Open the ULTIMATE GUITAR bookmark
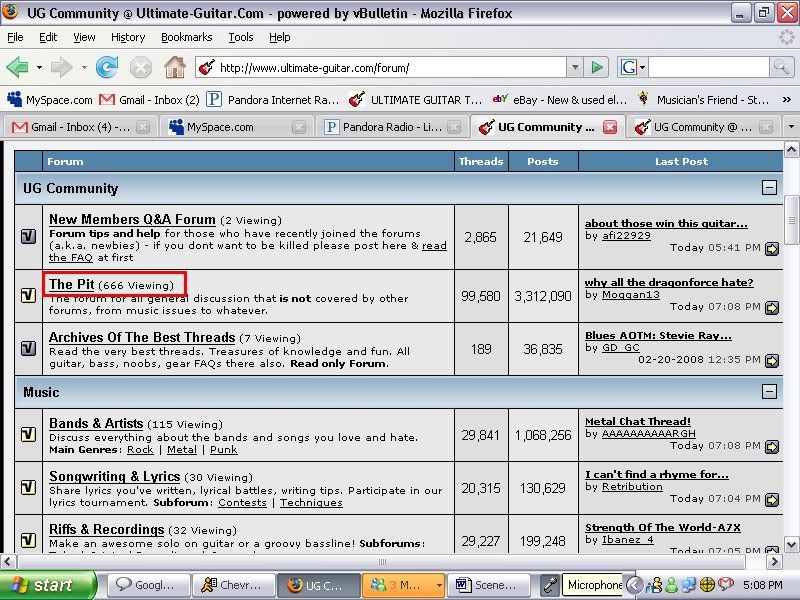The height and width of the screenshot is (600, 800). coord(415,99)
